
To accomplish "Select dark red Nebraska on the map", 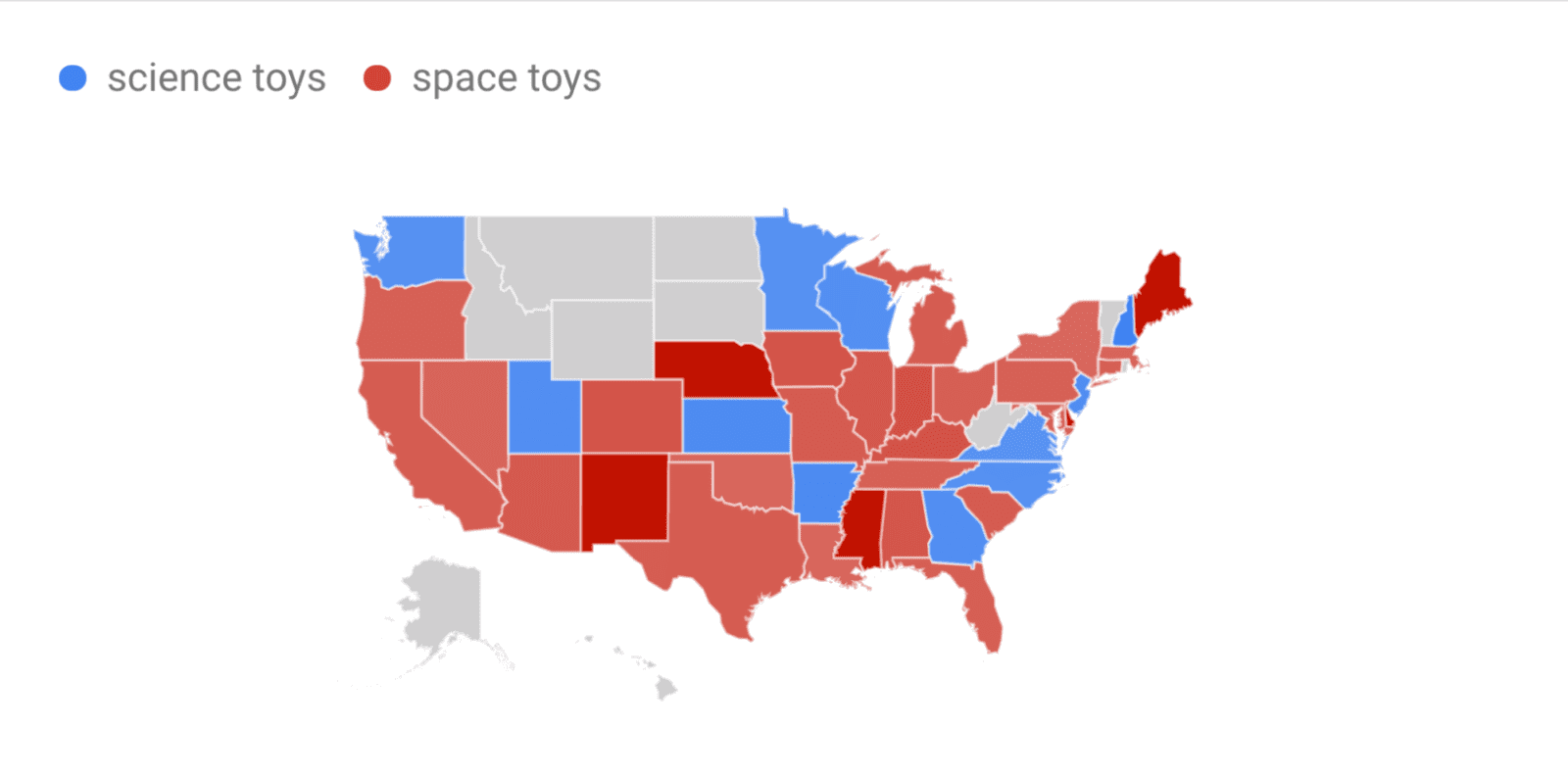I will click(x=715, y=369).
